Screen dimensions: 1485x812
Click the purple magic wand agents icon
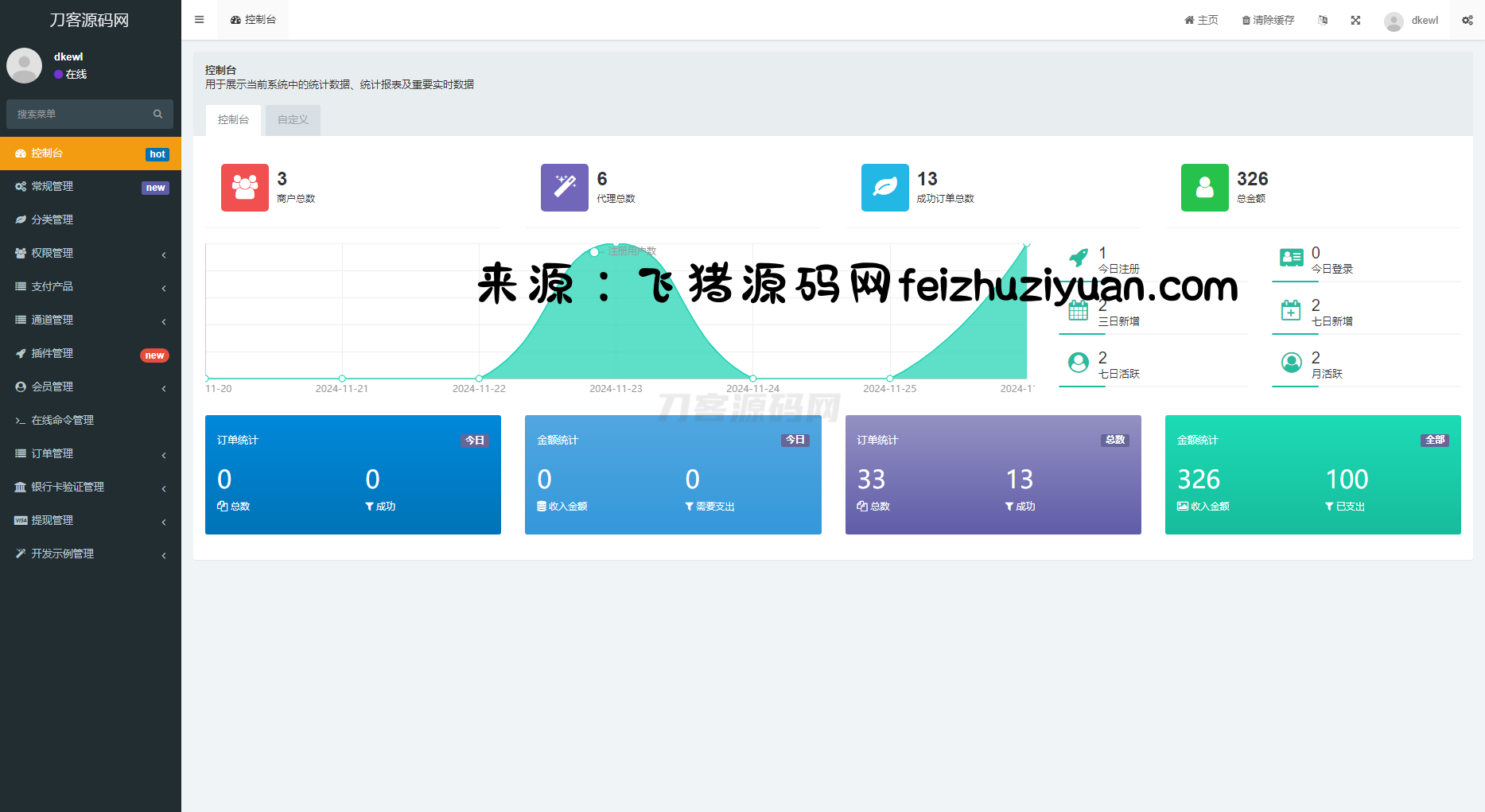click(564, 188)
